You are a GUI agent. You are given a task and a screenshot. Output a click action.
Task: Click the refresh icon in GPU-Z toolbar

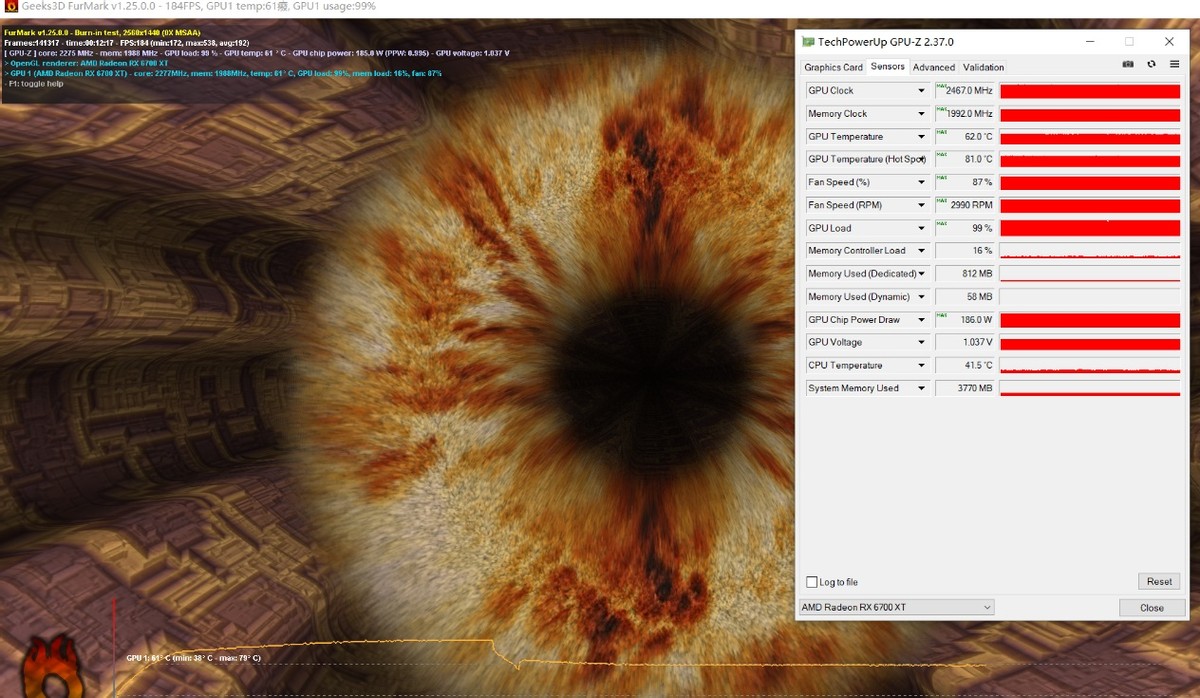(1151, 64)
